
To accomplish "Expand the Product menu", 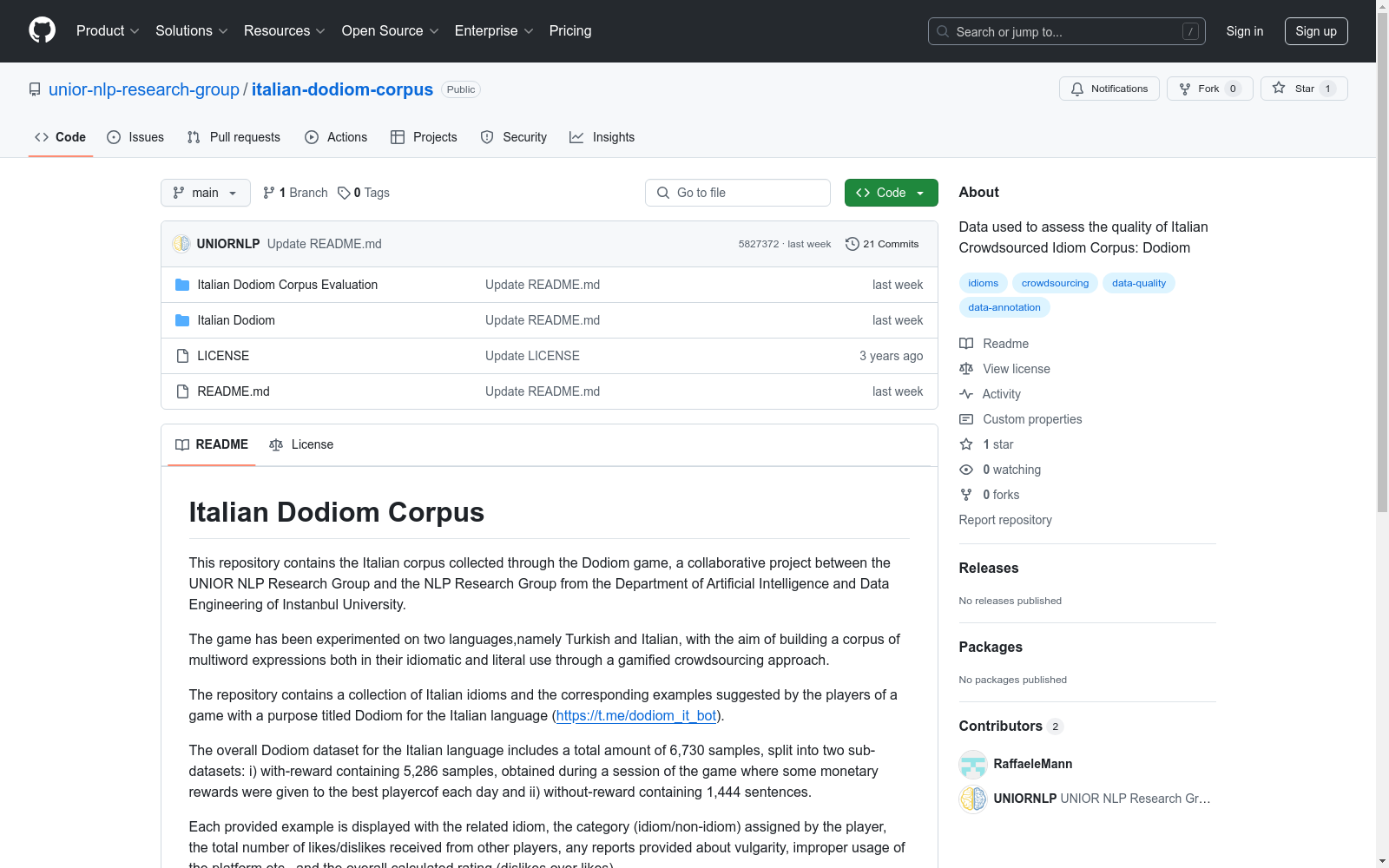I will [x=108, y=31].
